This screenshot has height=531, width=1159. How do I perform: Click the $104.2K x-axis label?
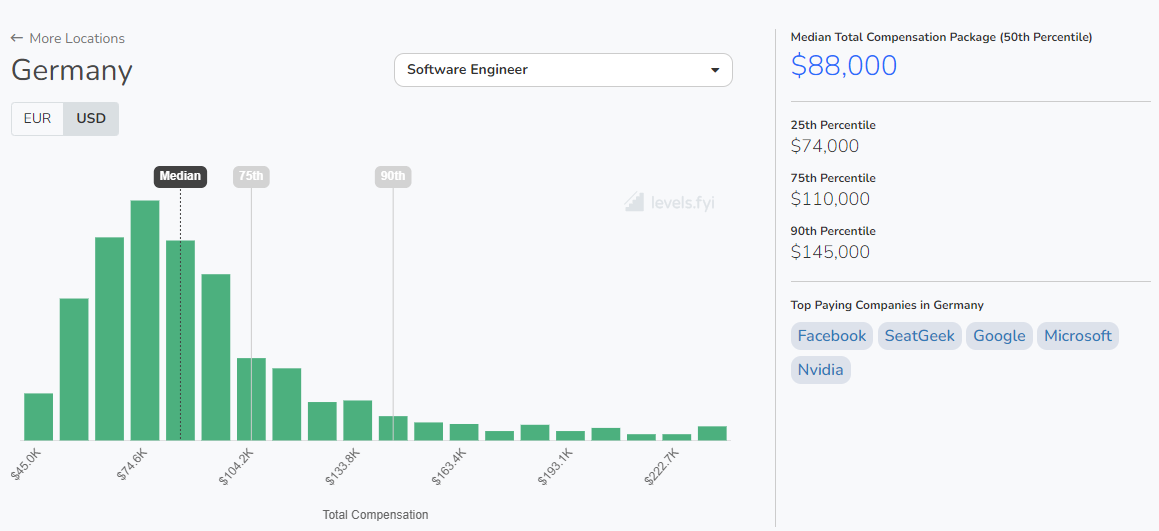point(238,466)
